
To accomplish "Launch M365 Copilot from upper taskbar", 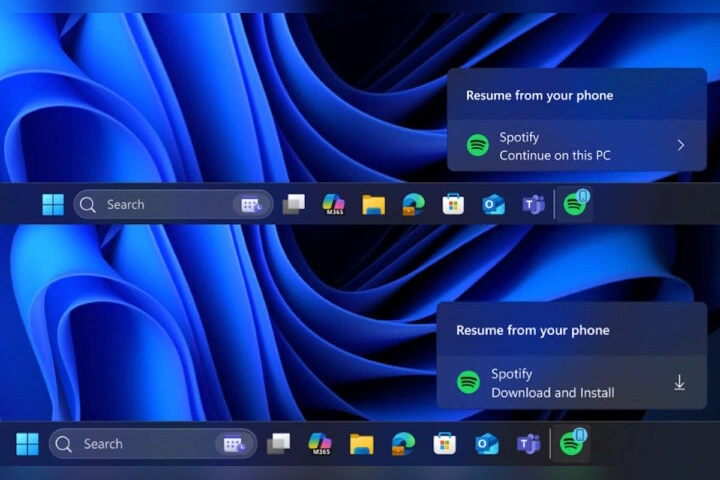I will pyautogui.click(x=333, y=204).
